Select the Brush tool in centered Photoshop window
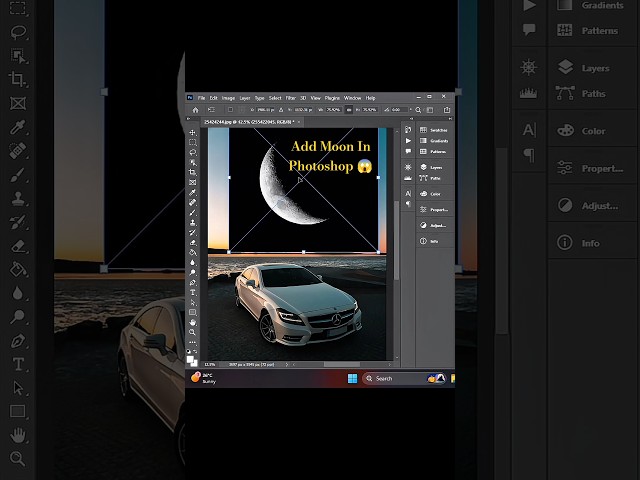640x480 pixels. pos(193,212)
